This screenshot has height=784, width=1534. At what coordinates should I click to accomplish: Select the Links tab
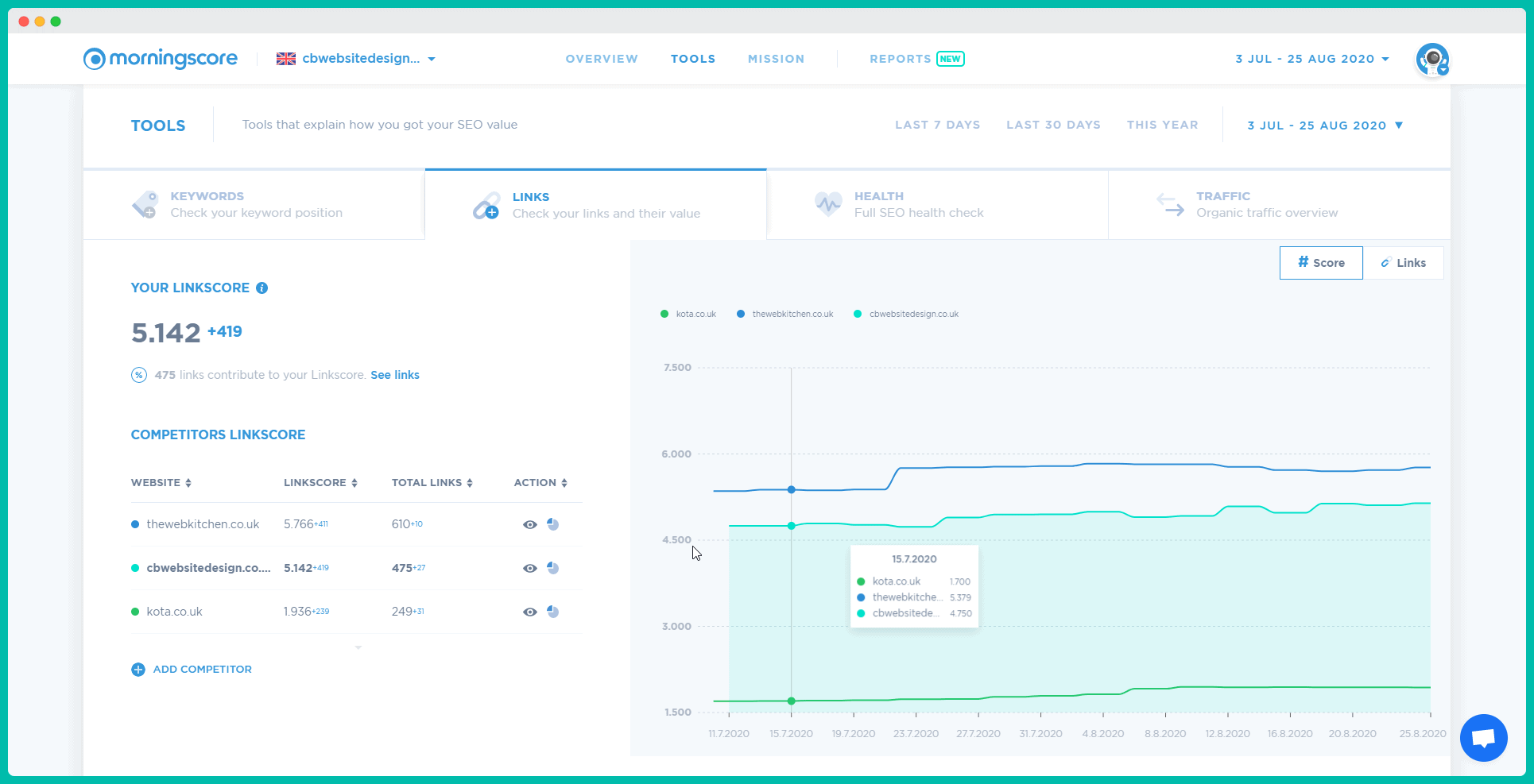596,205
